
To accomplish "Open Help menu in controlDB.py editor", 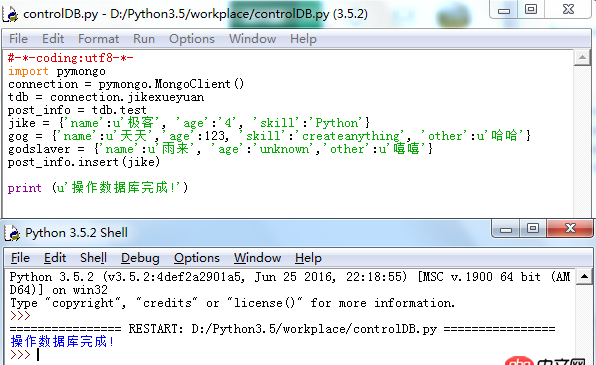I will click(x=303, y=39).
